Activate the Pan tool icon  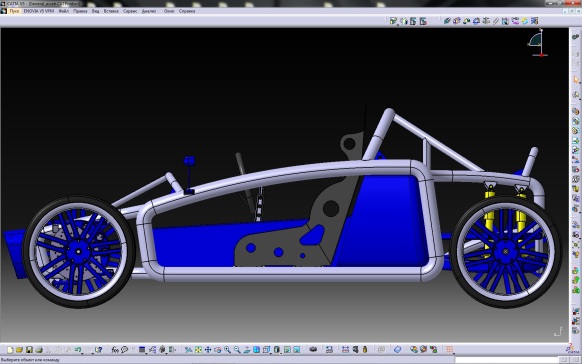(208, 350)
